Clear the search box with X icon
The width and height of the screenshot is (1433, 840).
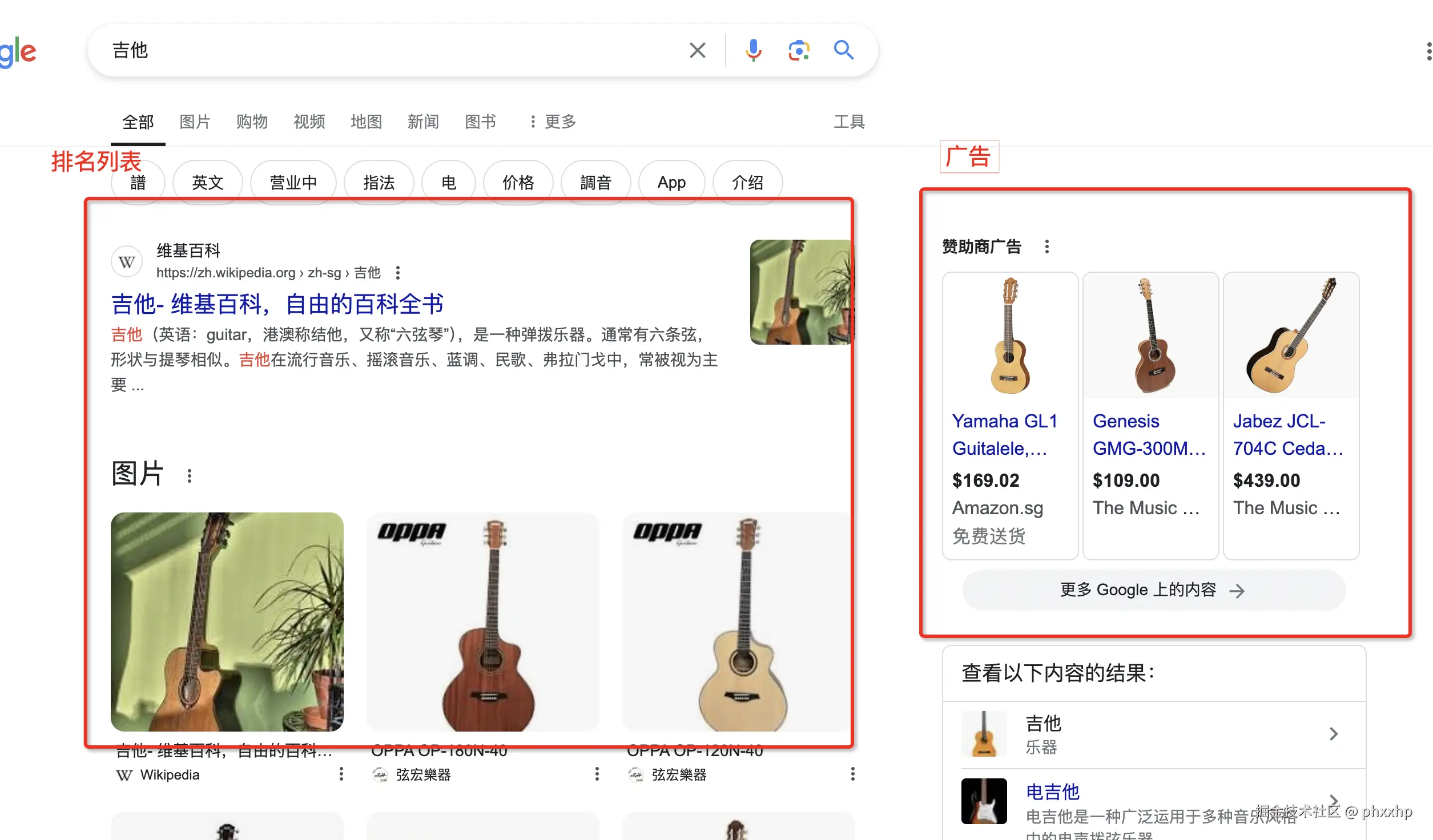tap(697, 50)
